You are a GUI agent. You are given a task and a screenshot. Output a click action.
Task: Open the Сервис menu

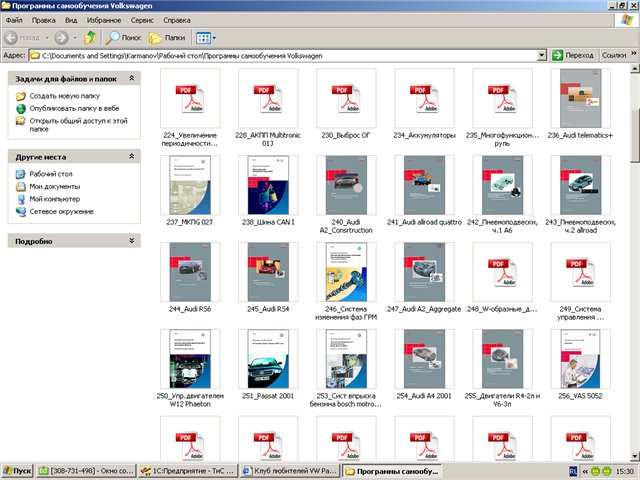pyautogui.click(x=142, y=20)
